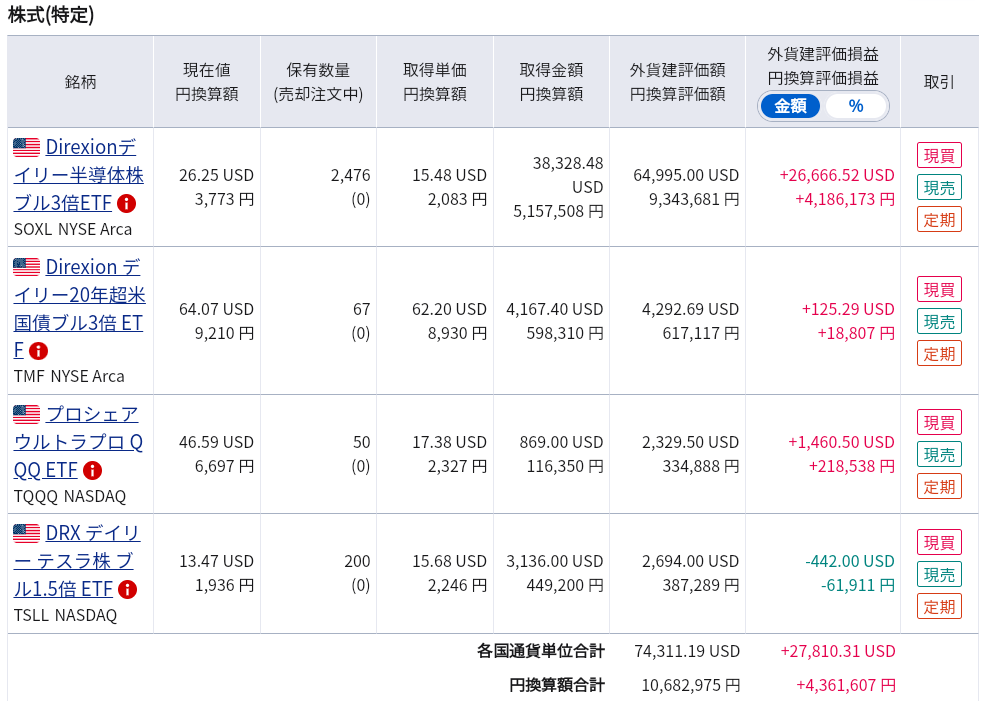Click the US flag icon in the TSLL row

pos(26,533)
